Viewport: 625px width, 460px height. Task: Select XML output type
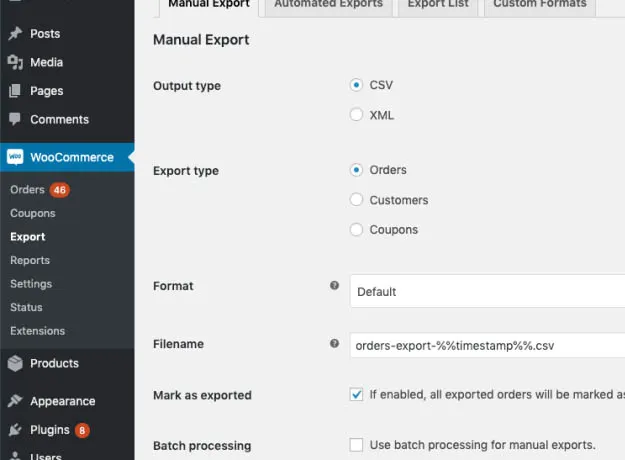click(x=356, y=115)
